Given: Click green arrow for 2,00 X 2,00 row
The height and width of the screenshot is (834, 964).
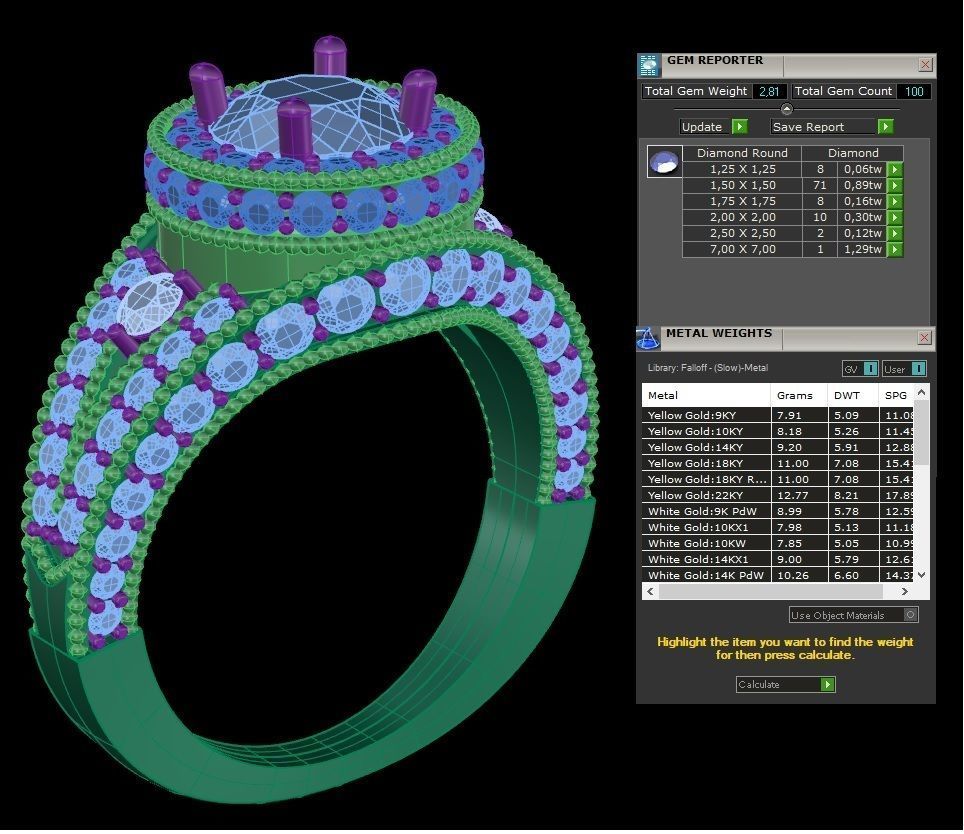Looking at the screenshot, I should coord(895,218).
